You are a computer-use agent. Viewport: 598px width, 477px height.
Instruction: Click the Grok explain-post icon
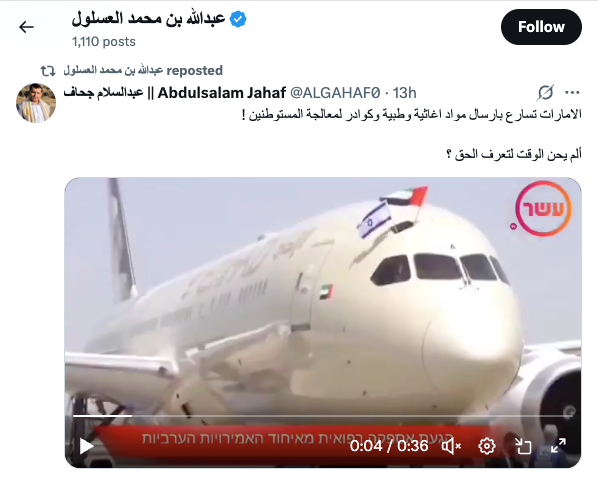pos(545,93)
